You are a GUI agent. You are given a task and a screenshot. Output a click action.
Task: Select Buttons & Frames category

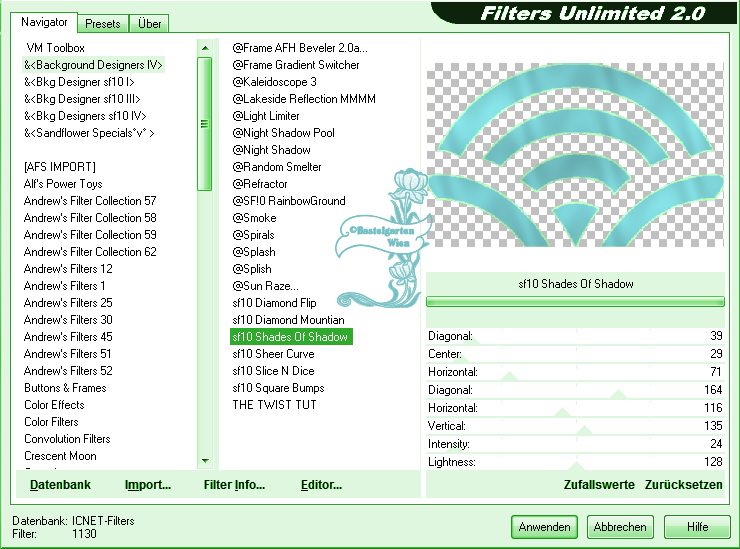click(65, 388)
